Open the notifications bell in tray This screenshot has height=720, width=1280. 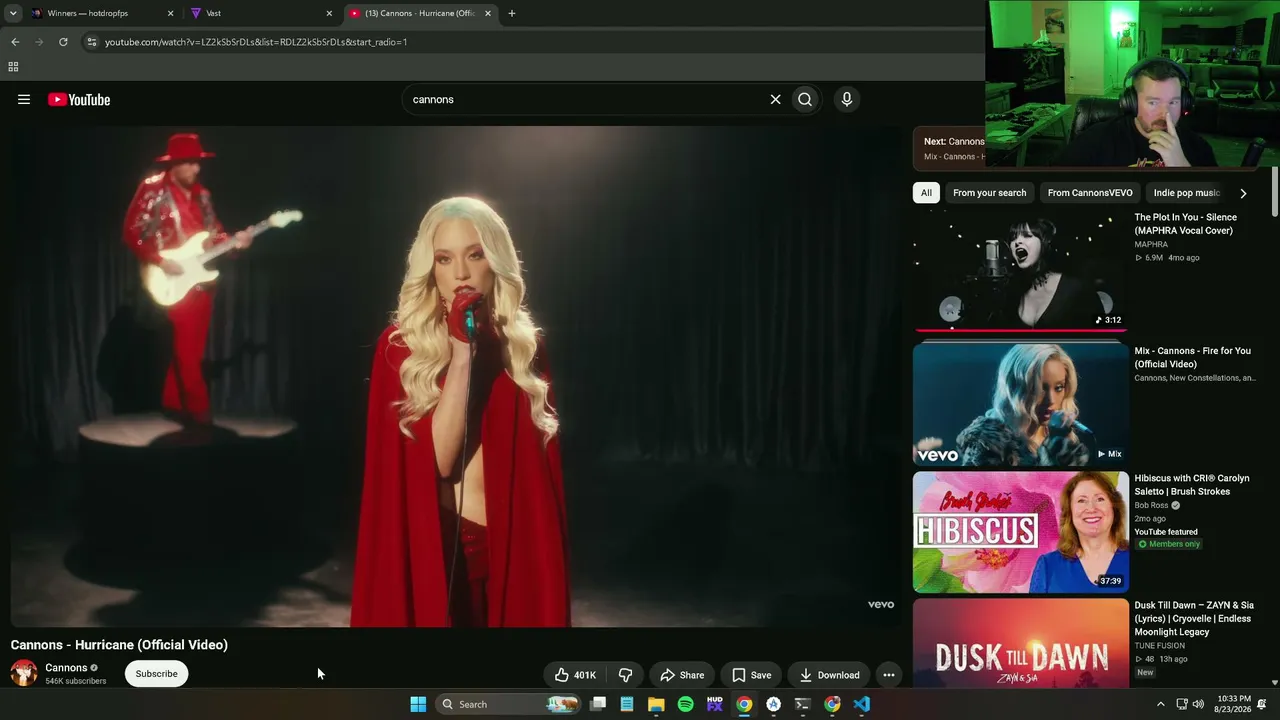pos(1262,704)
